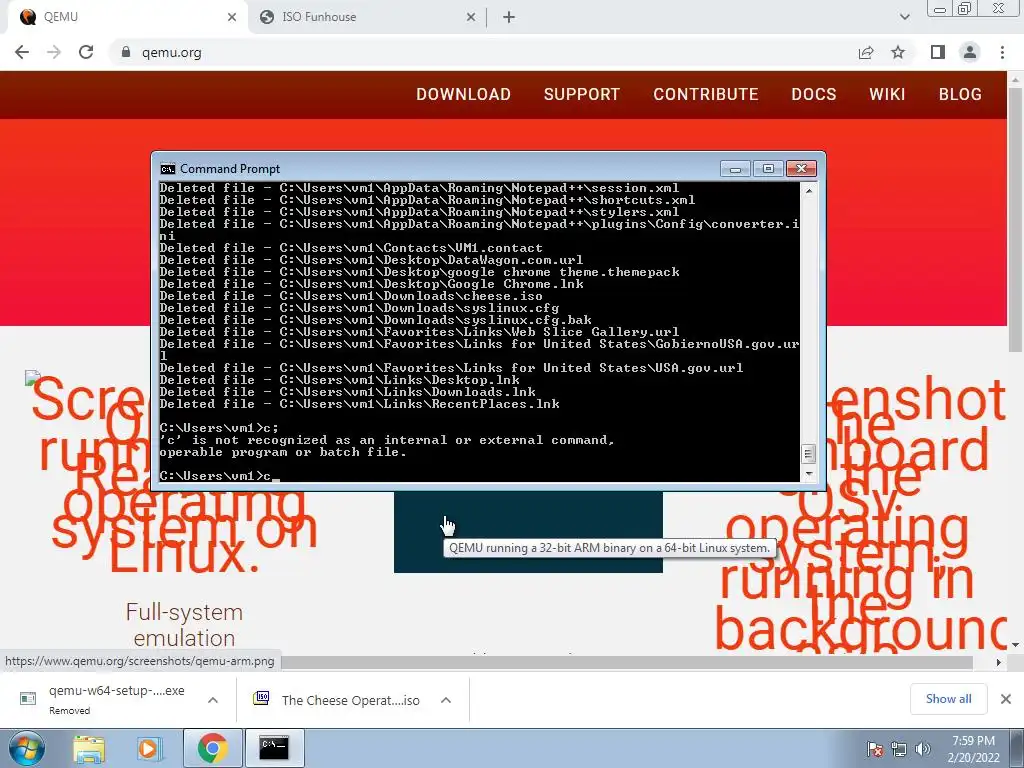
Task: Reload the qemu.org page
Action: click(86, 52)
